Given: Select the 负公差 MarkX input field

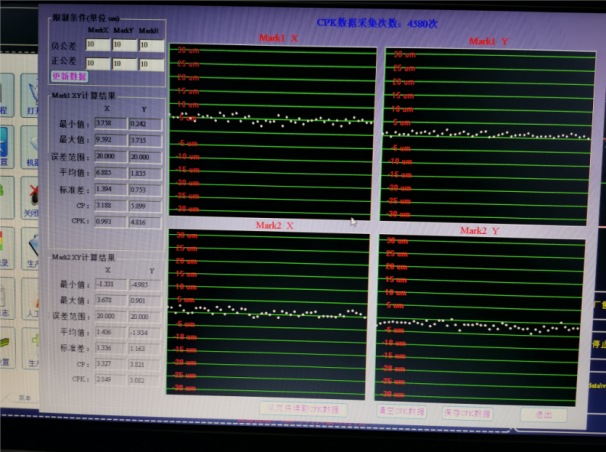Looking at the screenshot, I should coord(97,45).
